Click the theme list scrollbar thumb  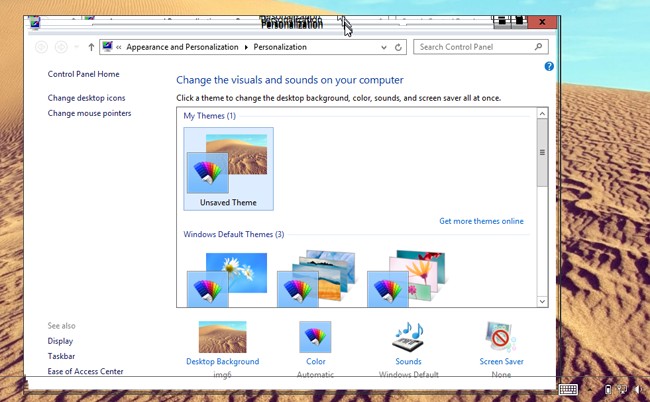(542, 153)
